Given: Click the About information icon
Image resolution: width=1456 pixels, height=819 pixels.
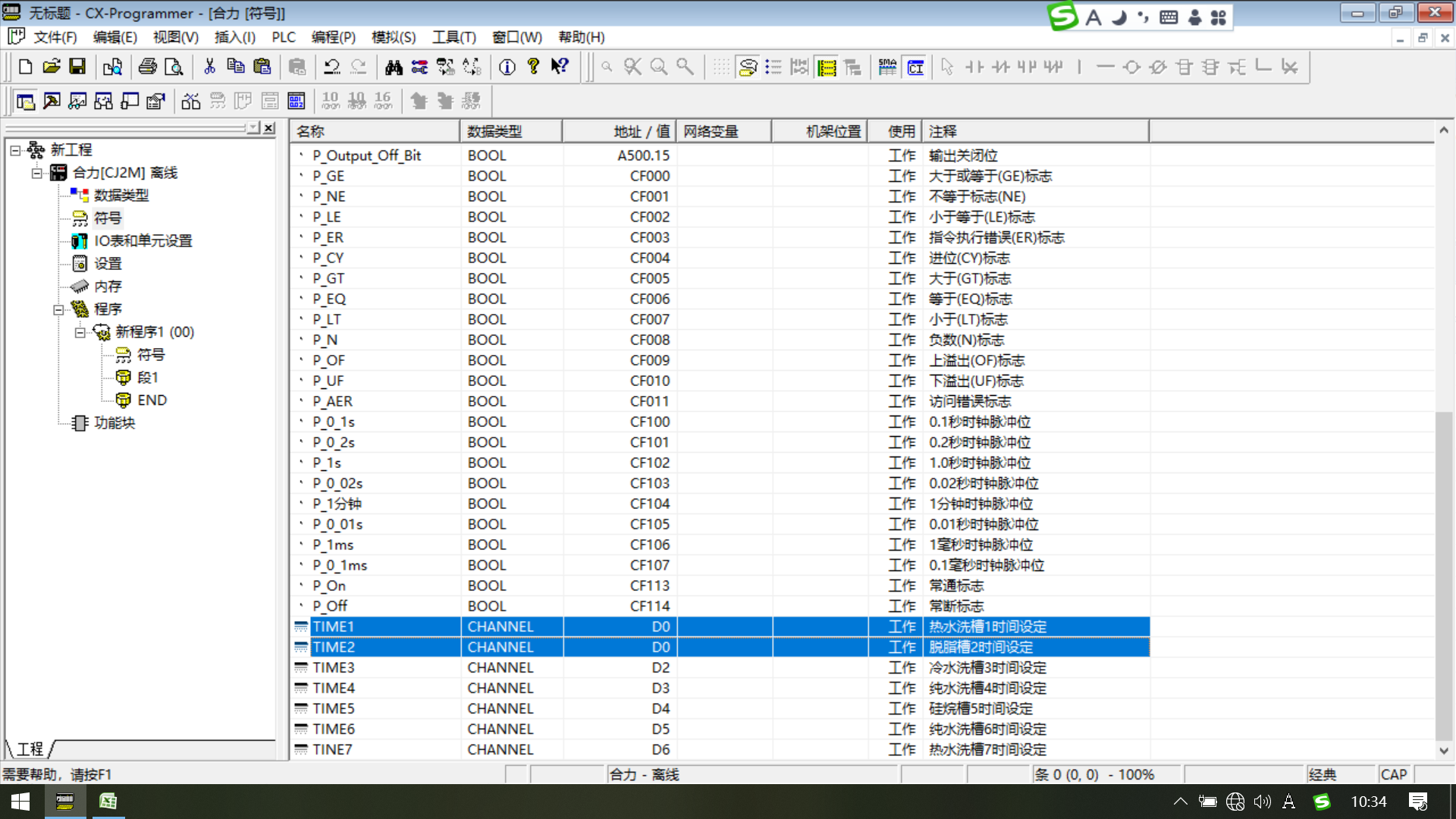Looking at the screenshot, I should pyautogui.click(x=507, y=67).
